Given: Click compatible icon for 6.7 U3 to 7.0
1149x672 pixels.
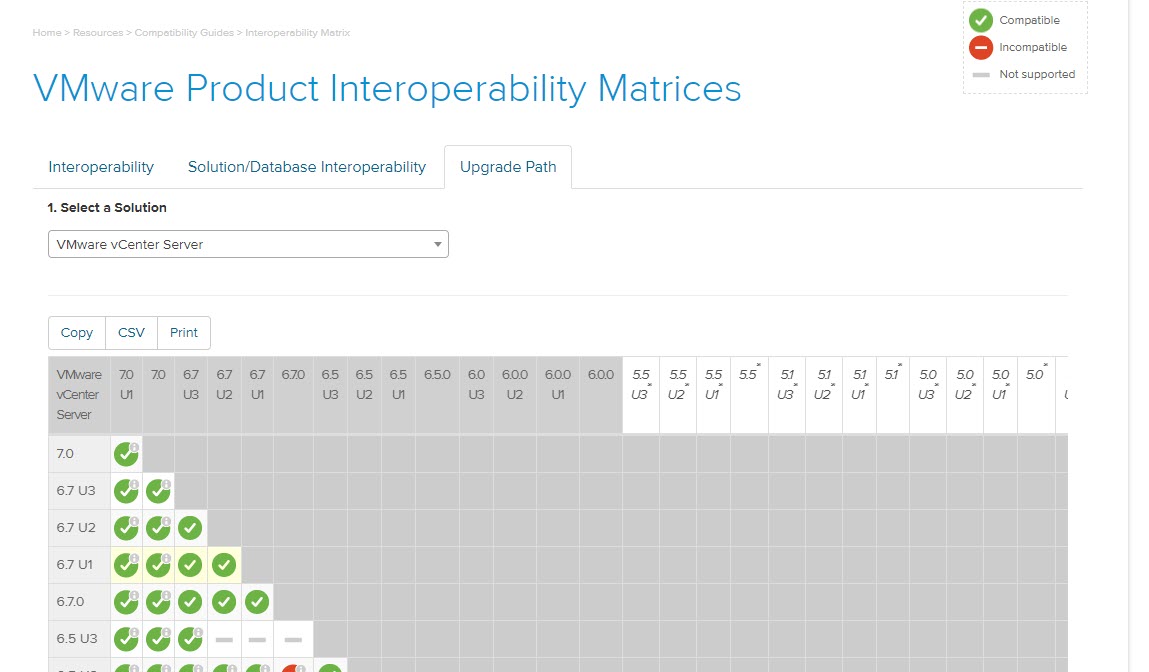Looking at the screenshot, I should point(158,491).
